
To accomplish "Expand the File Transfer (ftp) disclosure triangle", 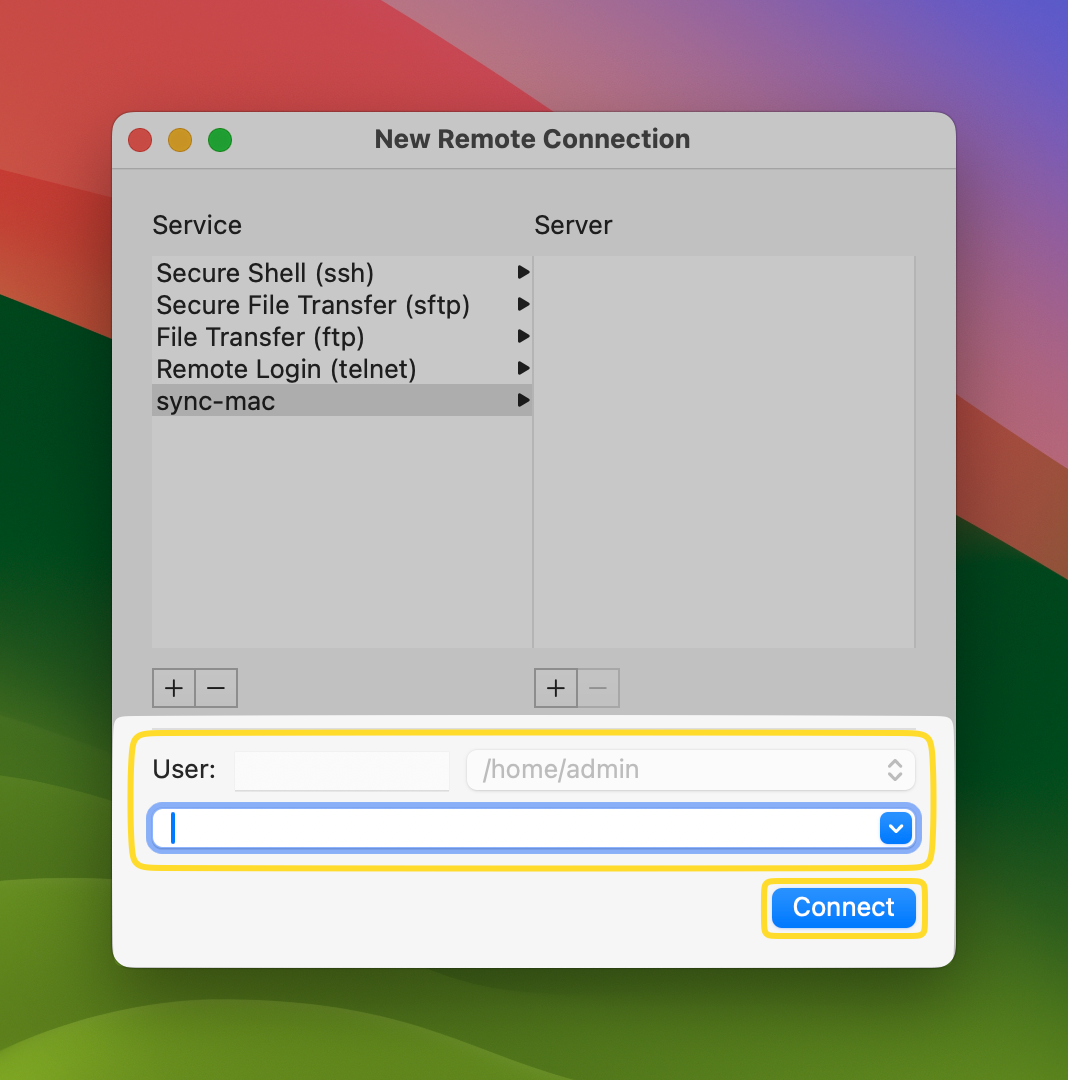I will pyautogui.click(x=523, y=336).
